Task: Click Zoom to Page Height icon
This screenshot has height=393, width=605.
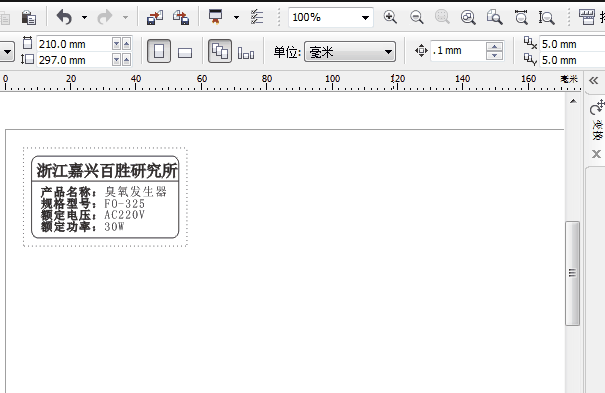Action: tap(547, 17)
